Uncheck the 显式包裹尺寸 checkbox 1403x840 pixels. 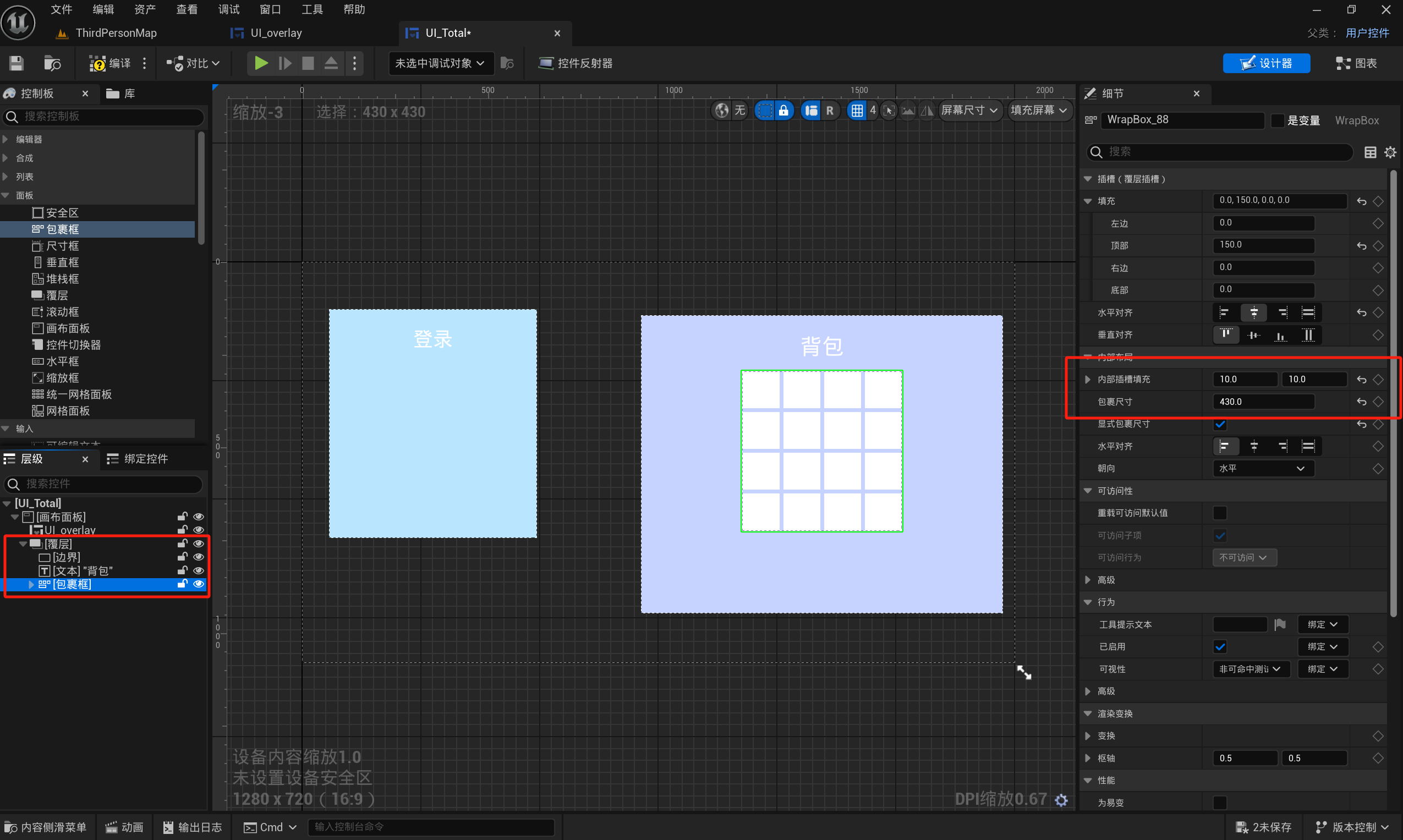(x=1220, y=424)
